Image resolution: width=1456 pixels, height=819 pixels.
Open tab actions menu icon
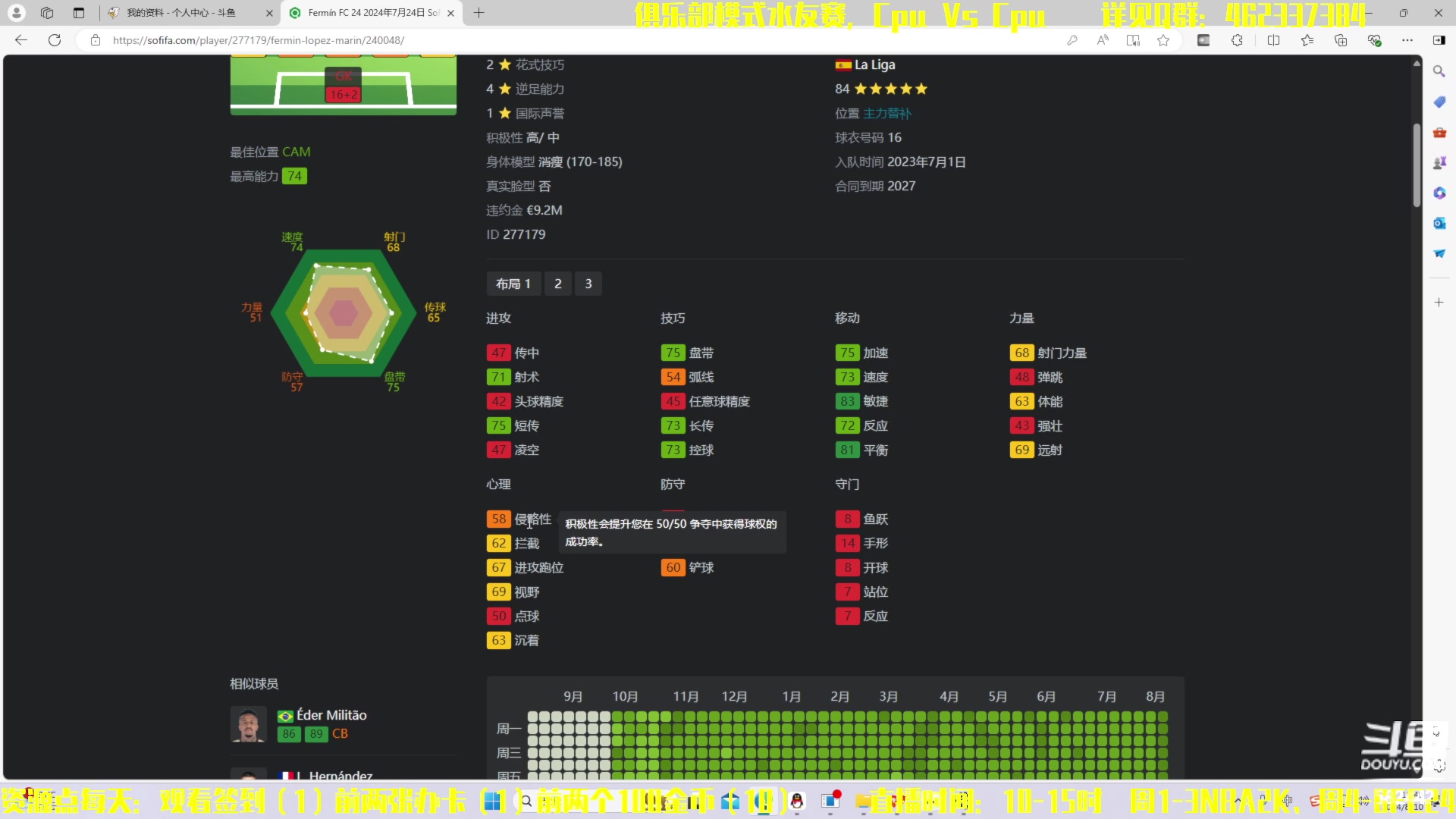coord(79,13)
